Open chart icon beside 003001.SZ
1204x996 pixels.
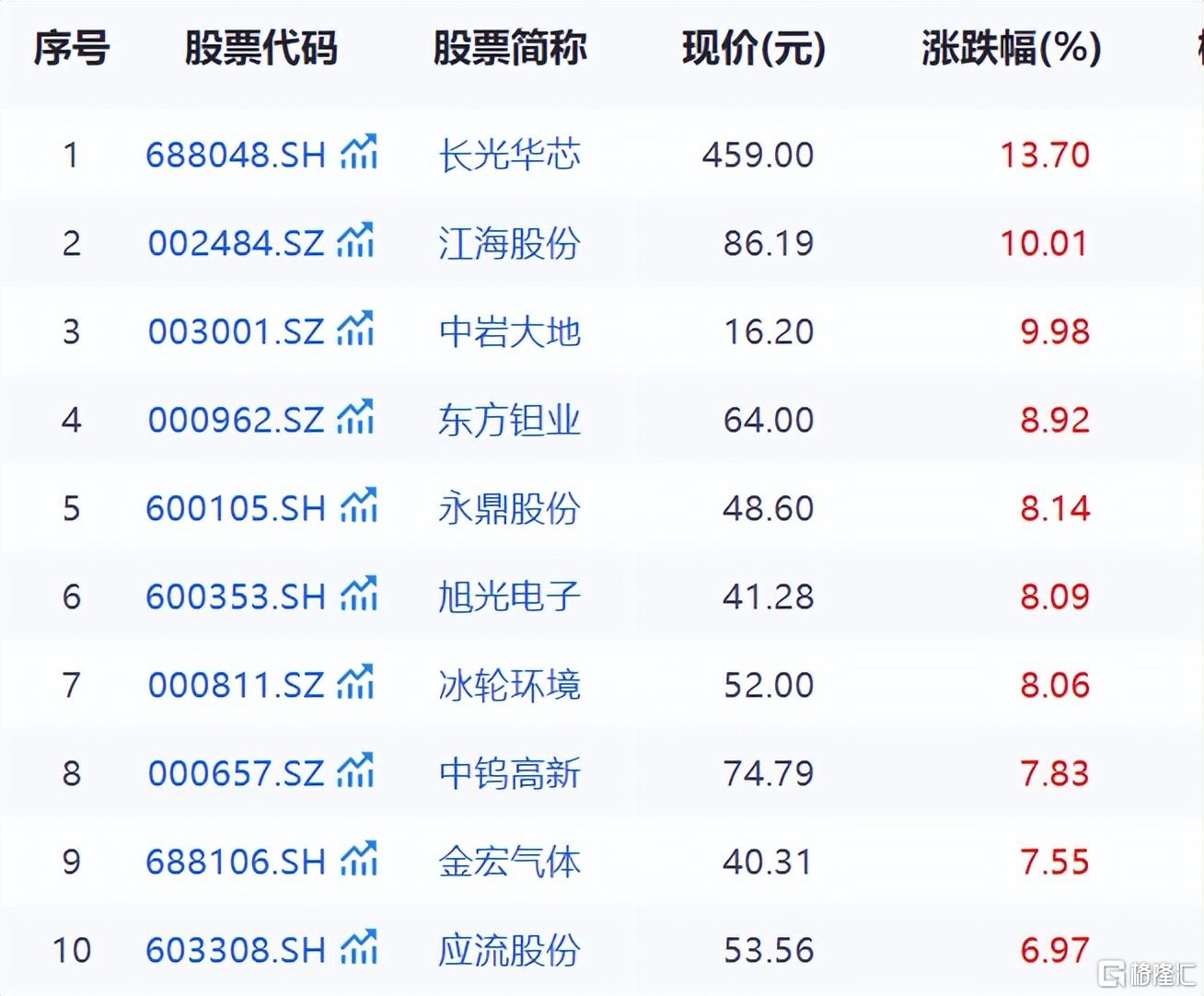click(355, 329)
